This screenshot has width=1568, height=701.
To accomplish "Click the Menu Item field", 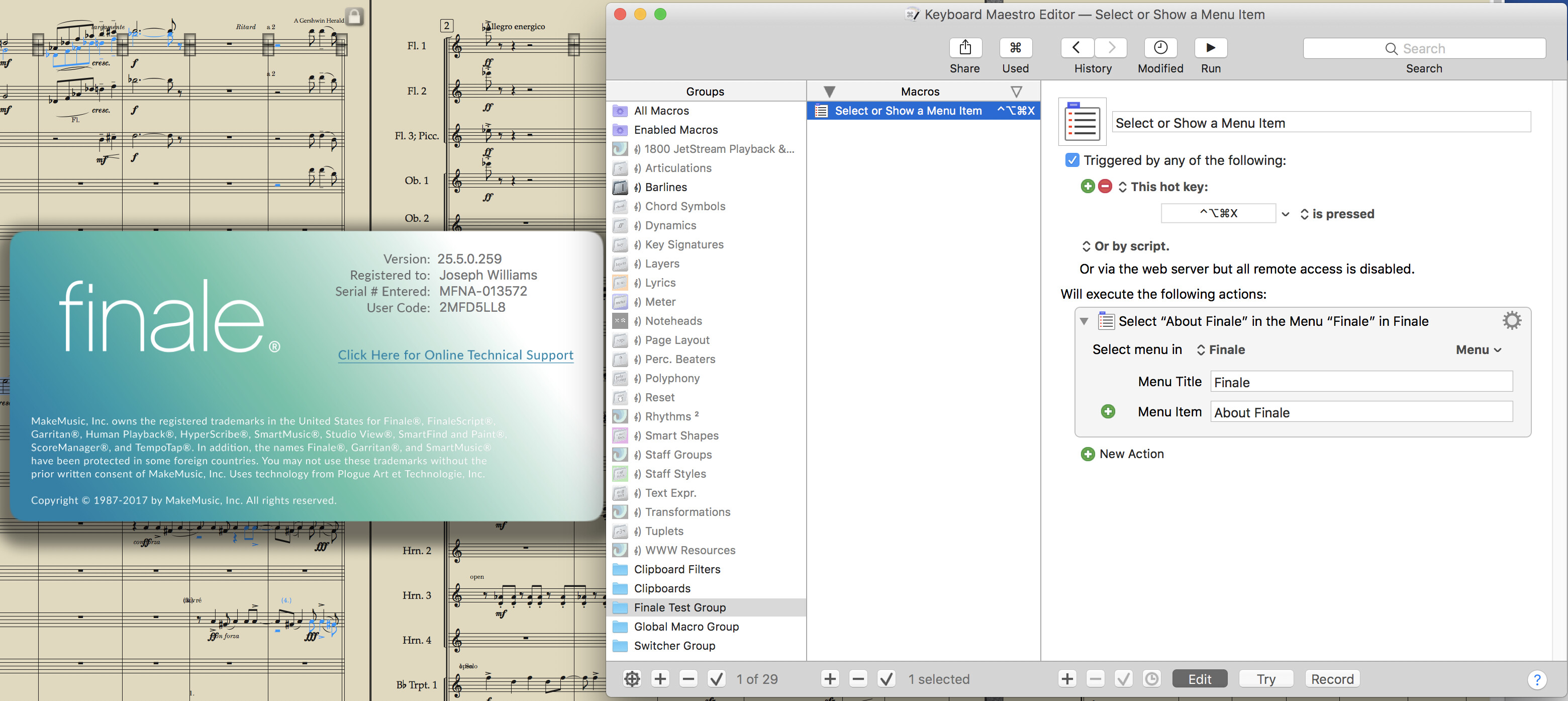I will click(1361, 412).
